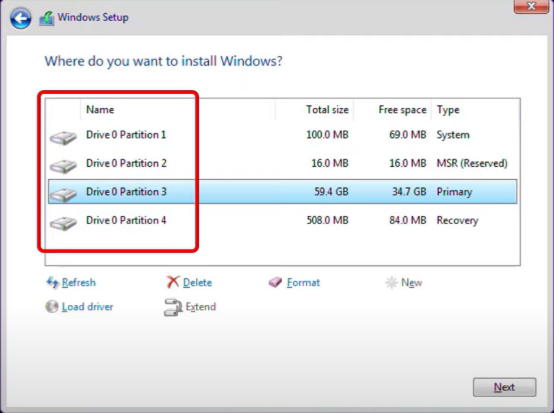Click the pink eraser Format icon

pos(275,282)
